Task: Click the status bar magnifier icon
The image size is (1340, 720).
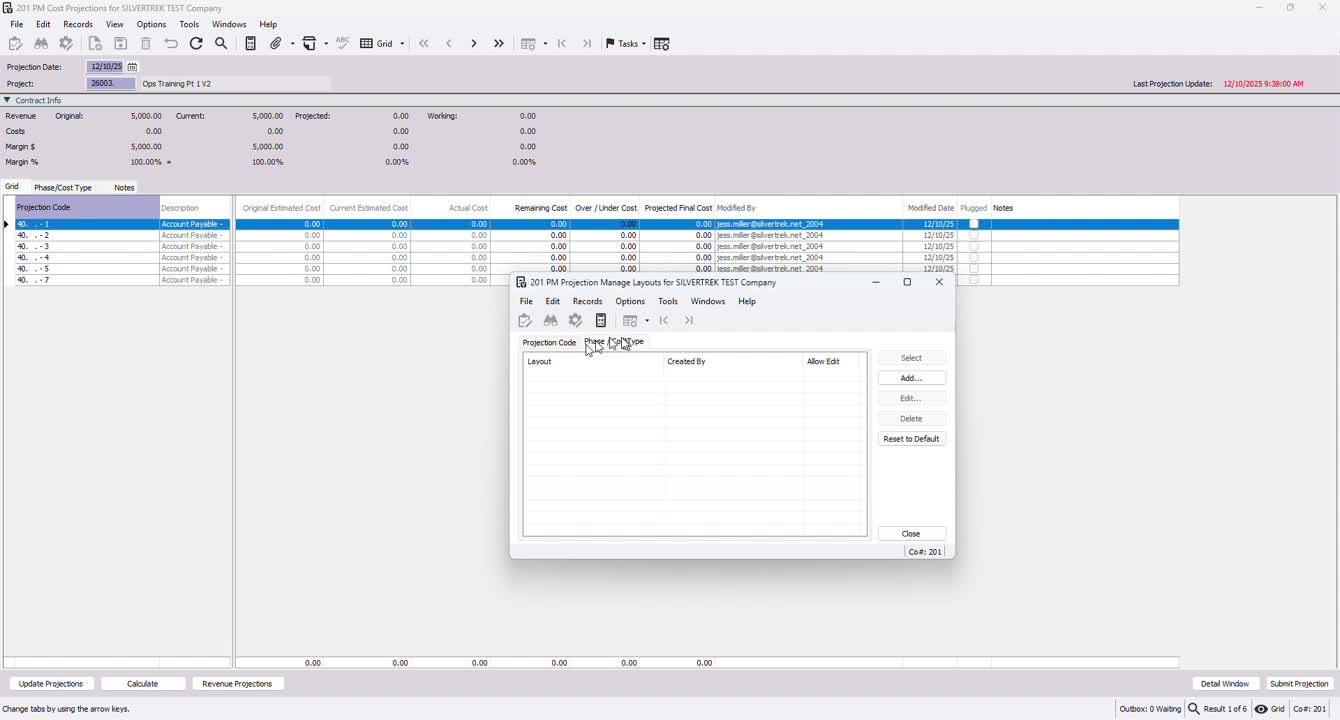Action: pyautogui.click(x=1194, y=709)
